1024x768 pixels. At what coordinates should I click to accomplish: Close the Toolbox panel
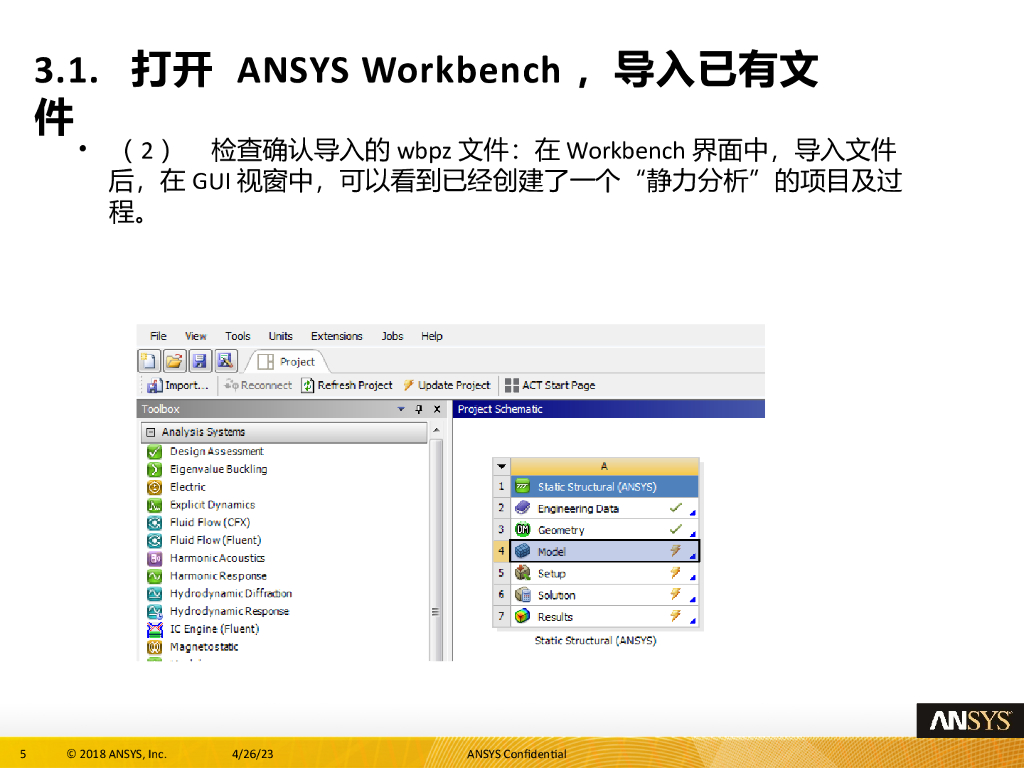click(438, 409)
